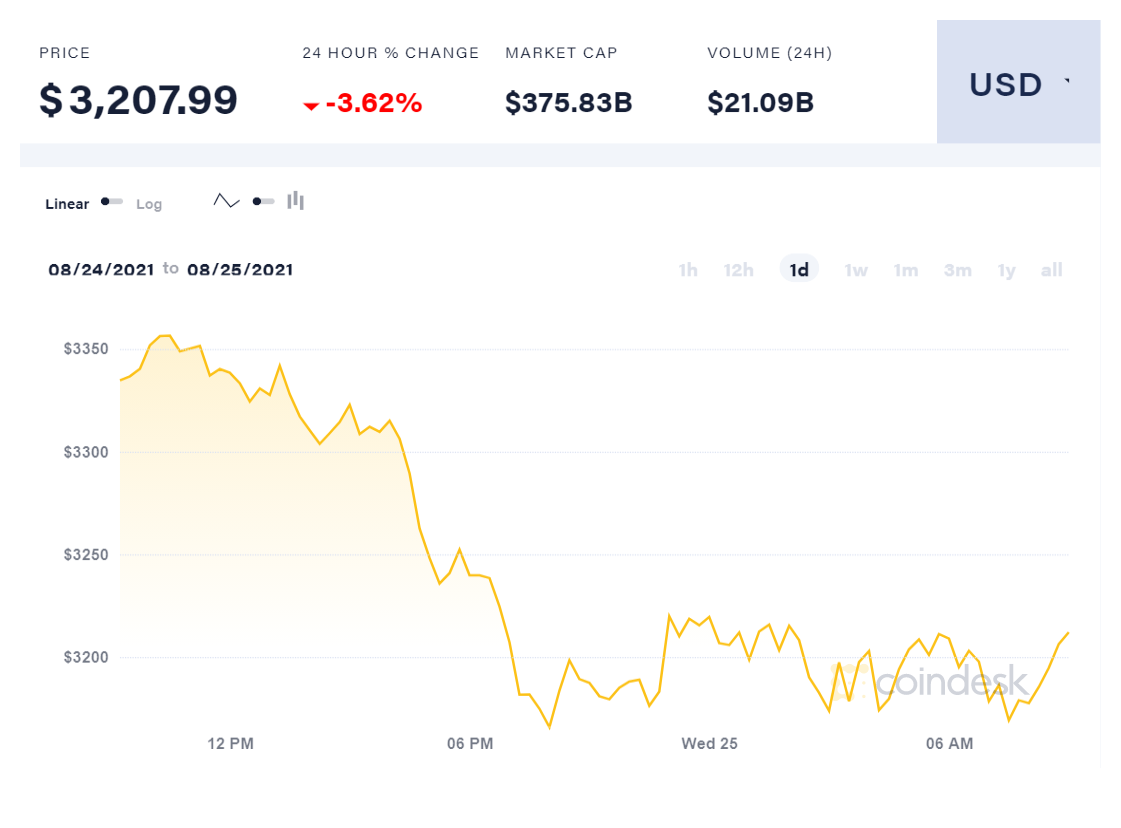Open the USD currency dropdown

(x=1018, y=85)
